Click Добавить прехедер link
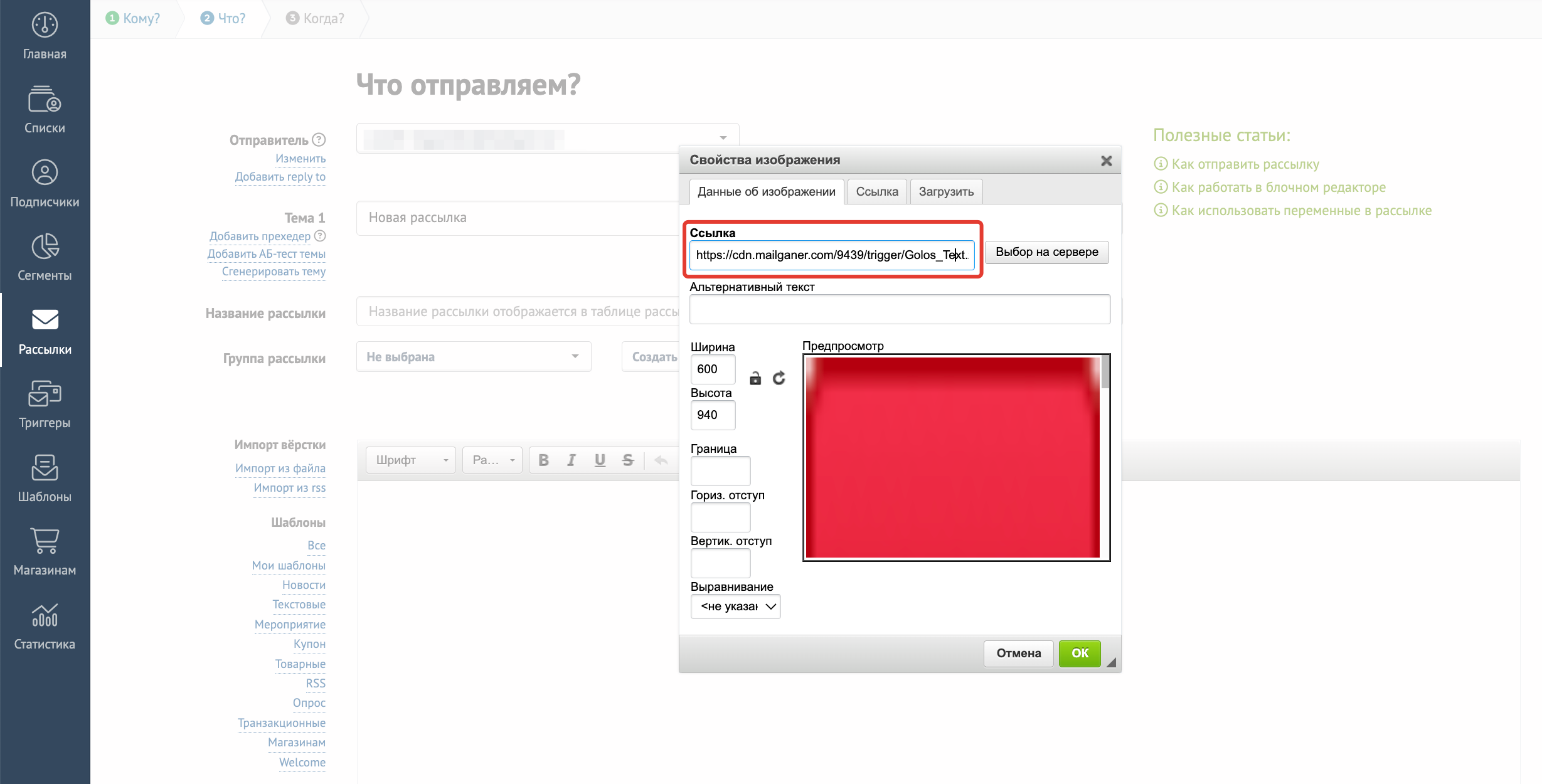 coord(260,236)
